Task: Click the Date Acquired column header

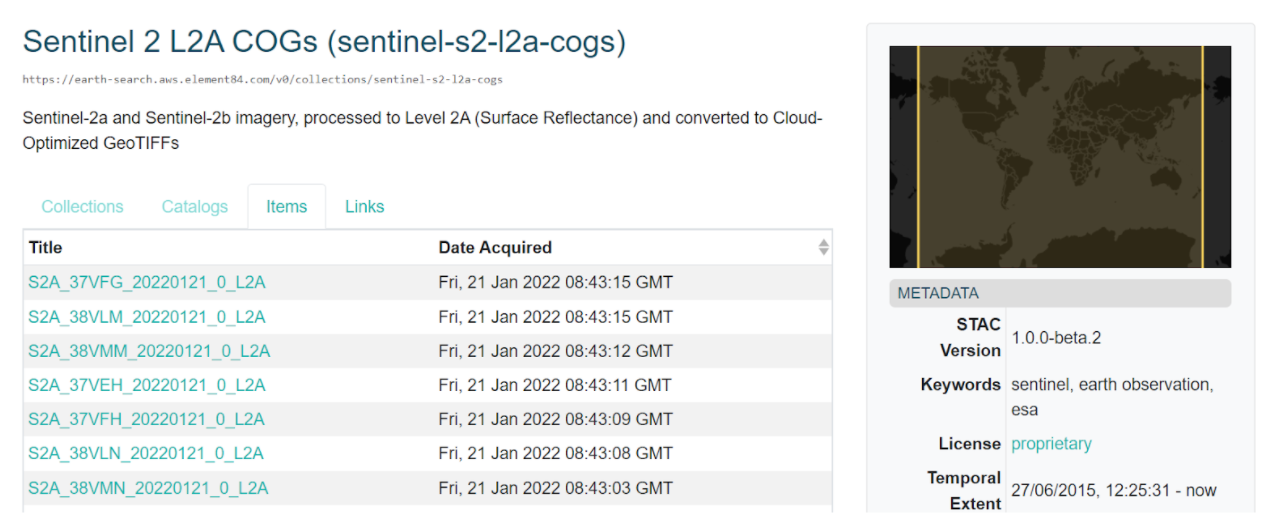Action: click(632, 247)
